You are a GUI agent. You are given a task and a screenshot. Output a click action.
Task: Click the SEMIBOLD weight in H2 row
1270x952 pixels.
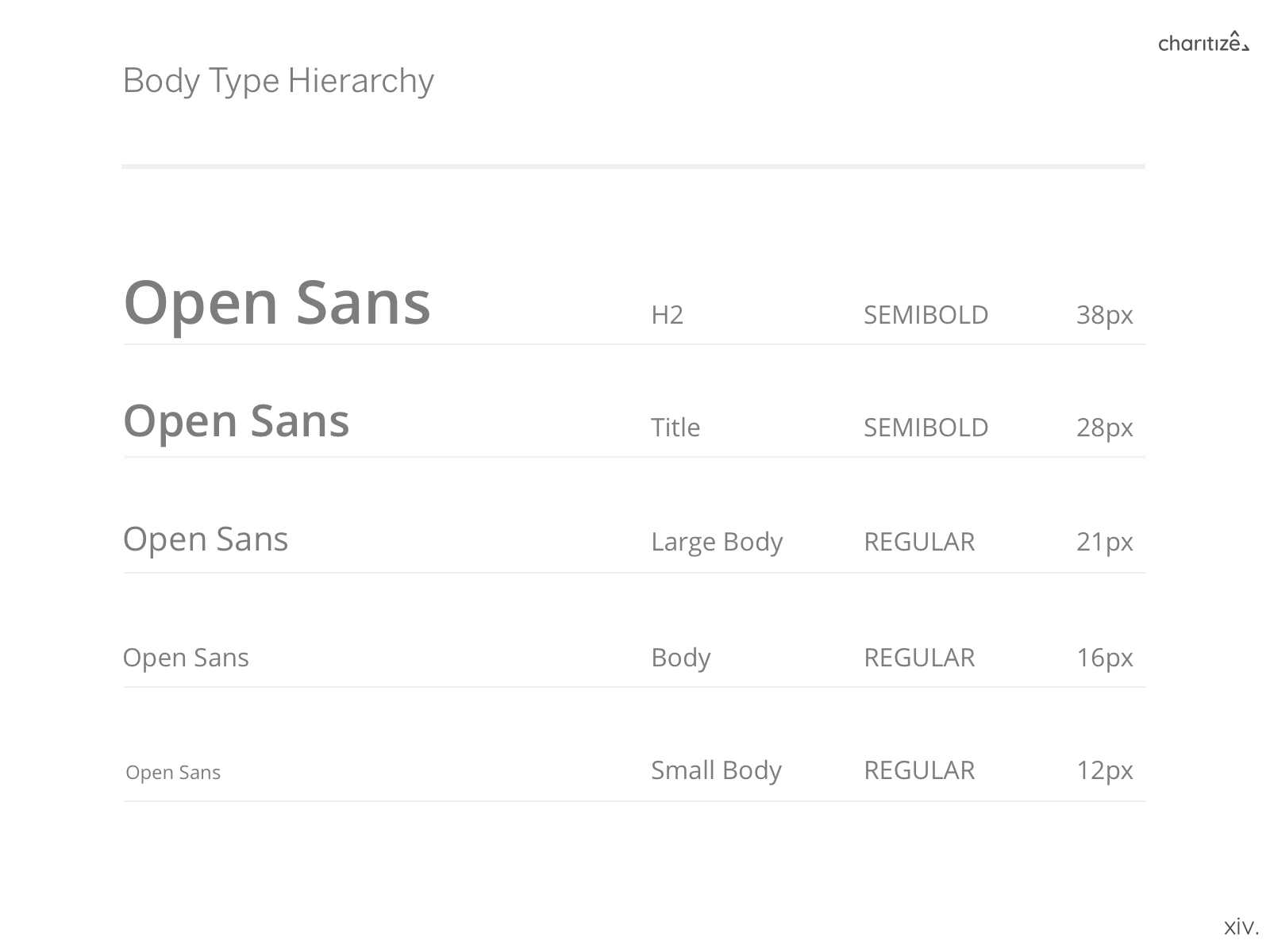coord(926,315)
